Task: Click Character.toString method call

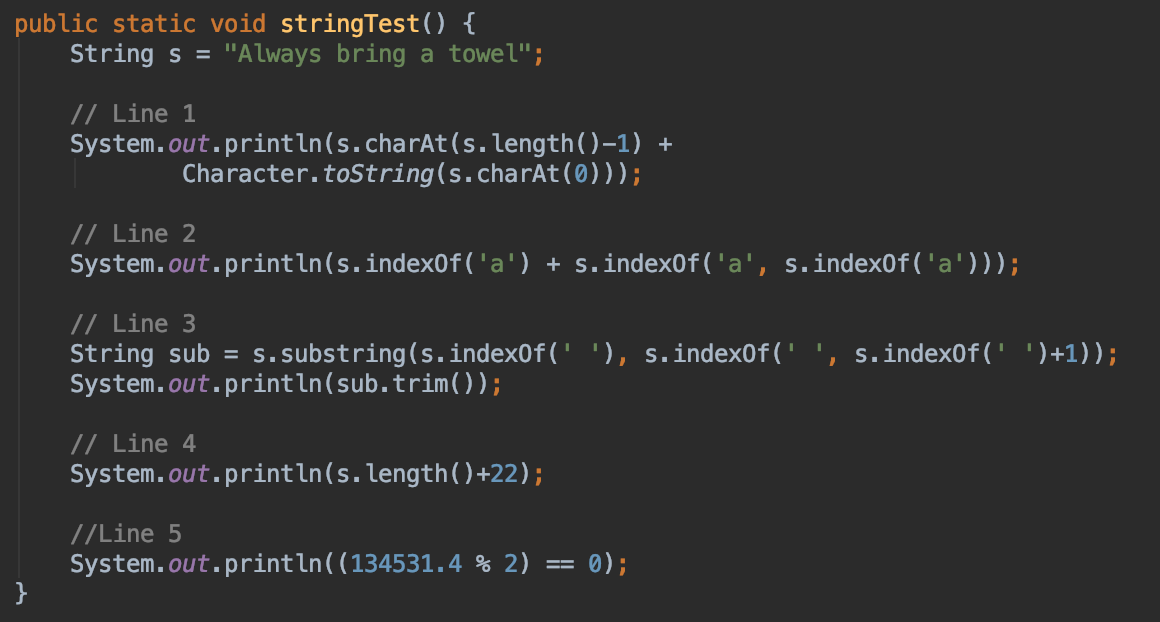Action: click(x=308, y=174)
